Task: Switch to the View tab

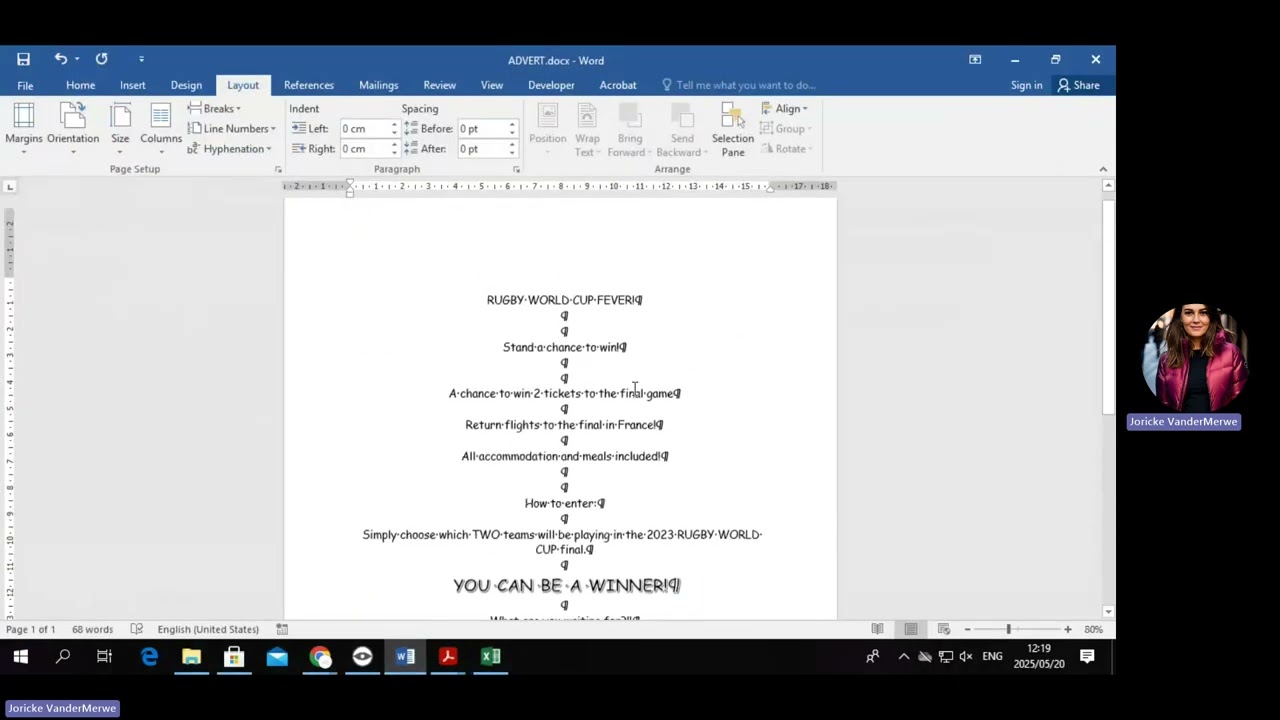Action: pos(492,85)
